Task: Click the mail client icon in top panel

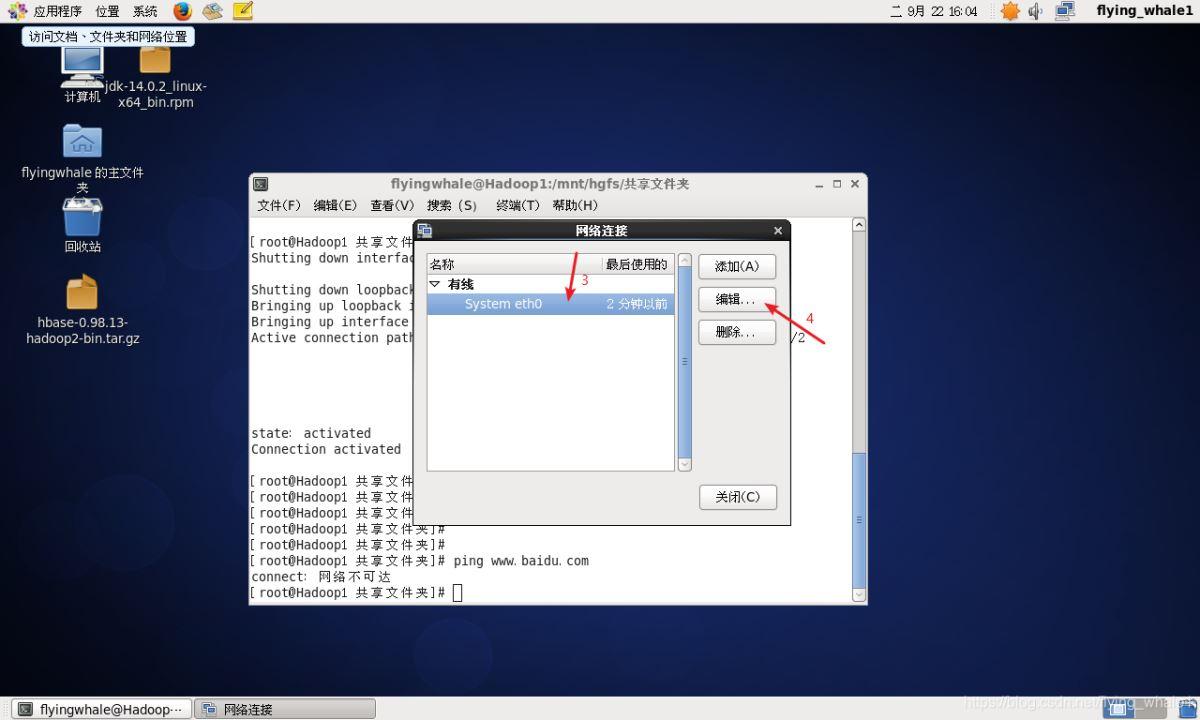Action: (212, 11)
